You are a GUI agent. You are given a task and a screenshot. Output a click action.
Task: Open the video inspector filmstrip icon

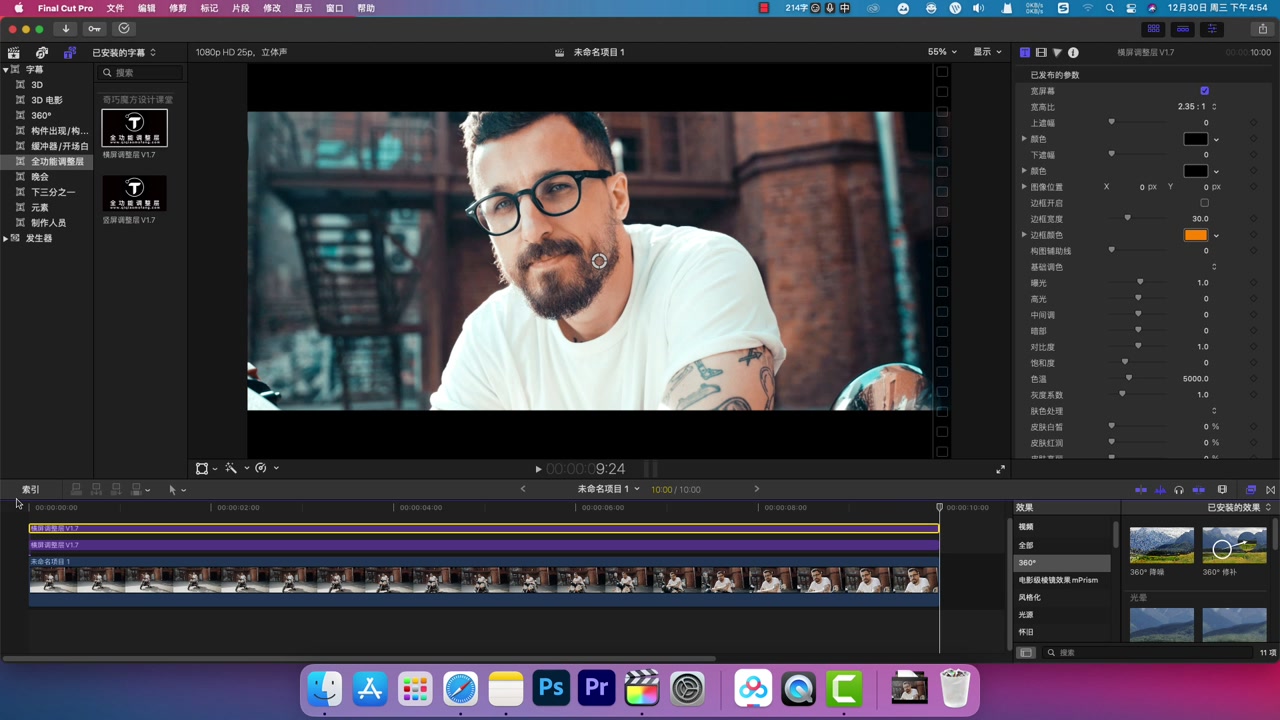point(1041,52)
